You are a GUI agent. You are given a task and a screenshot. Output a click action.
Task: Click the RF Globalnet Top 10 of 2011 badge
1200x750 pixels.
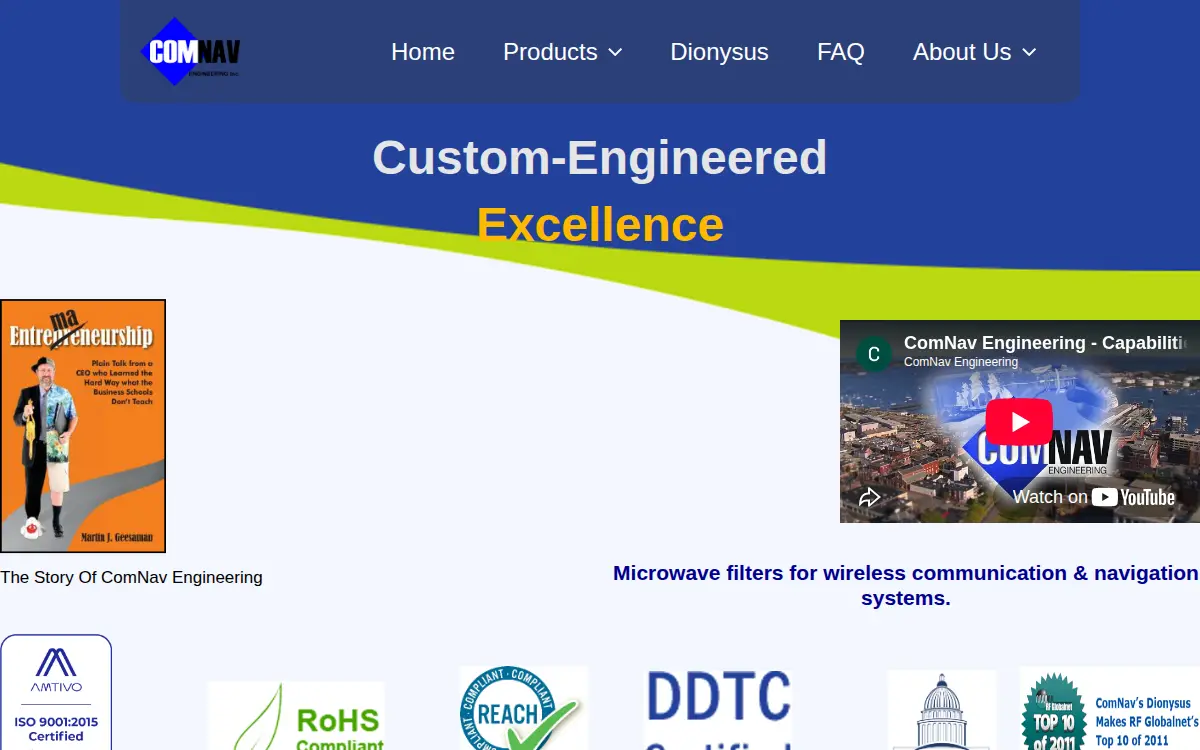1110,709
